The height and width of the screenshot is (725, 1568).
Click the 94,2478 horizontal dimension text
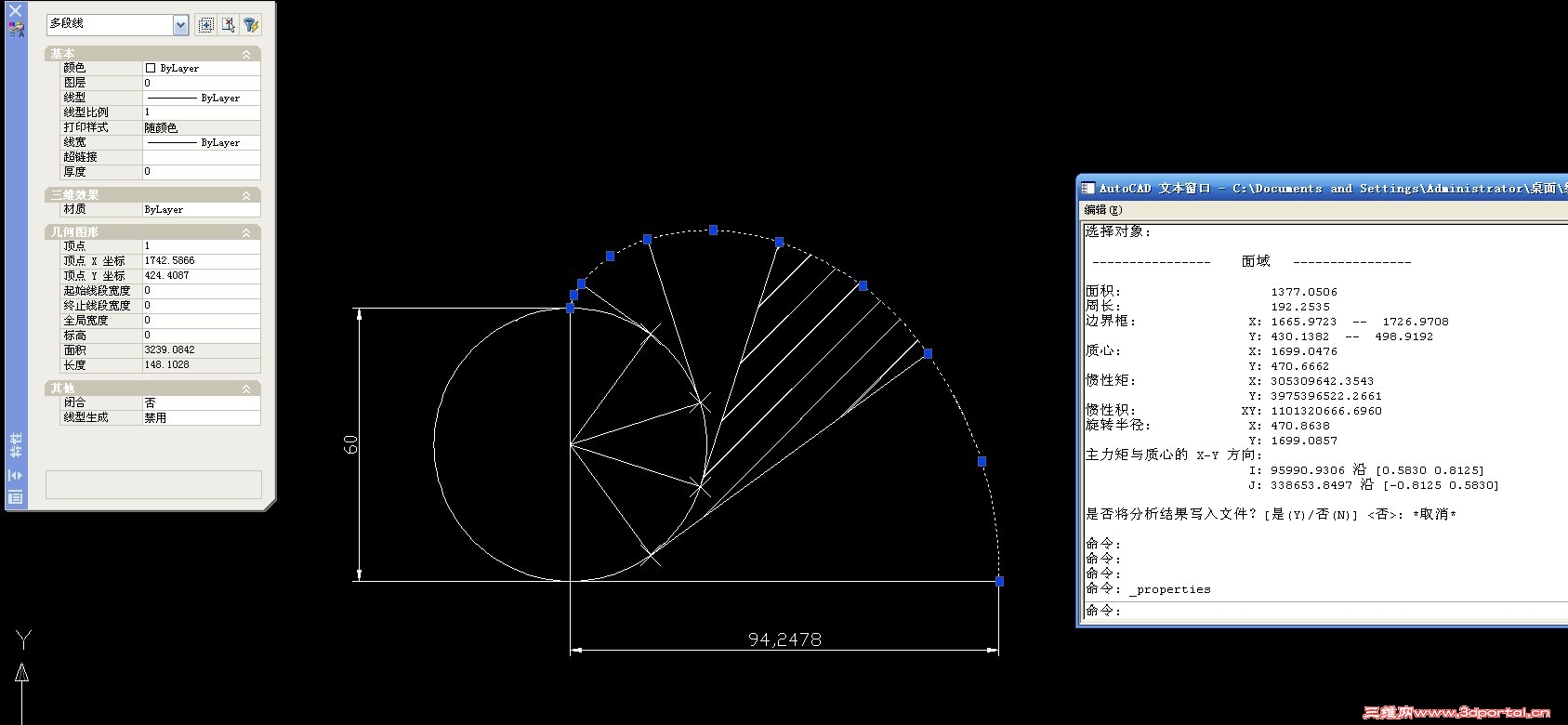point(784,639)
